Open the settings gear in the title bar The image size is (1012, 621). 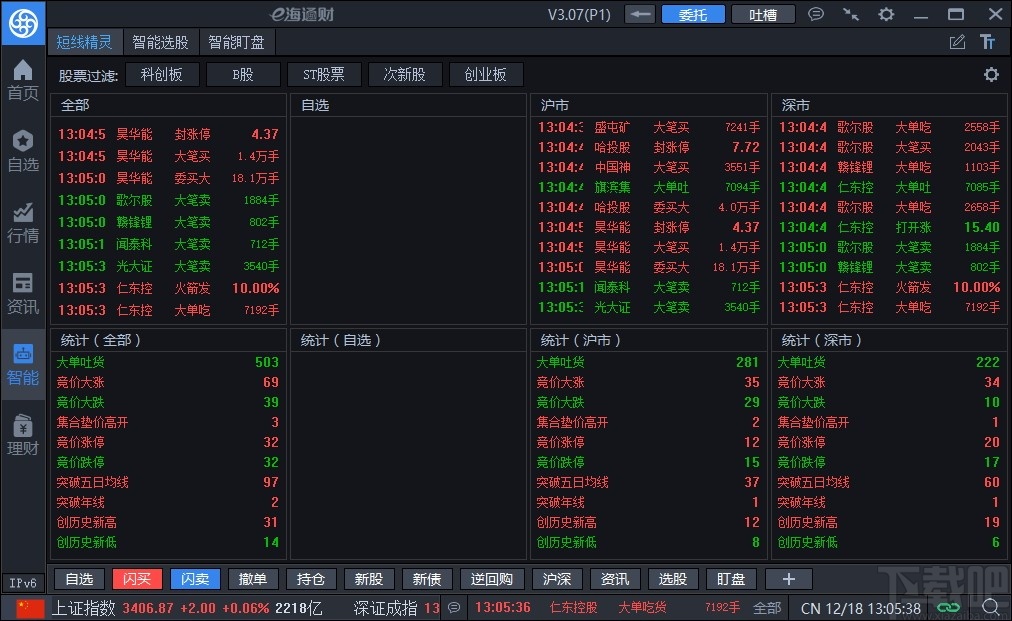[886, 13]
